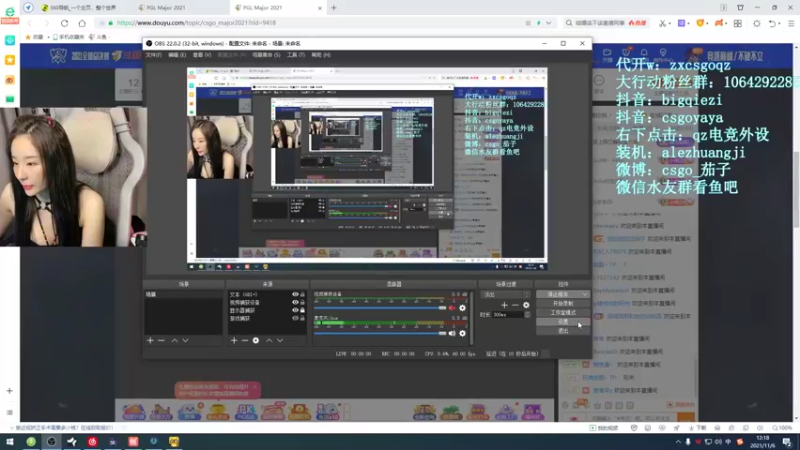Adjust the first mixer channel volume slider
The width and height of the screenshot is (800, 450).
(380, 308)
